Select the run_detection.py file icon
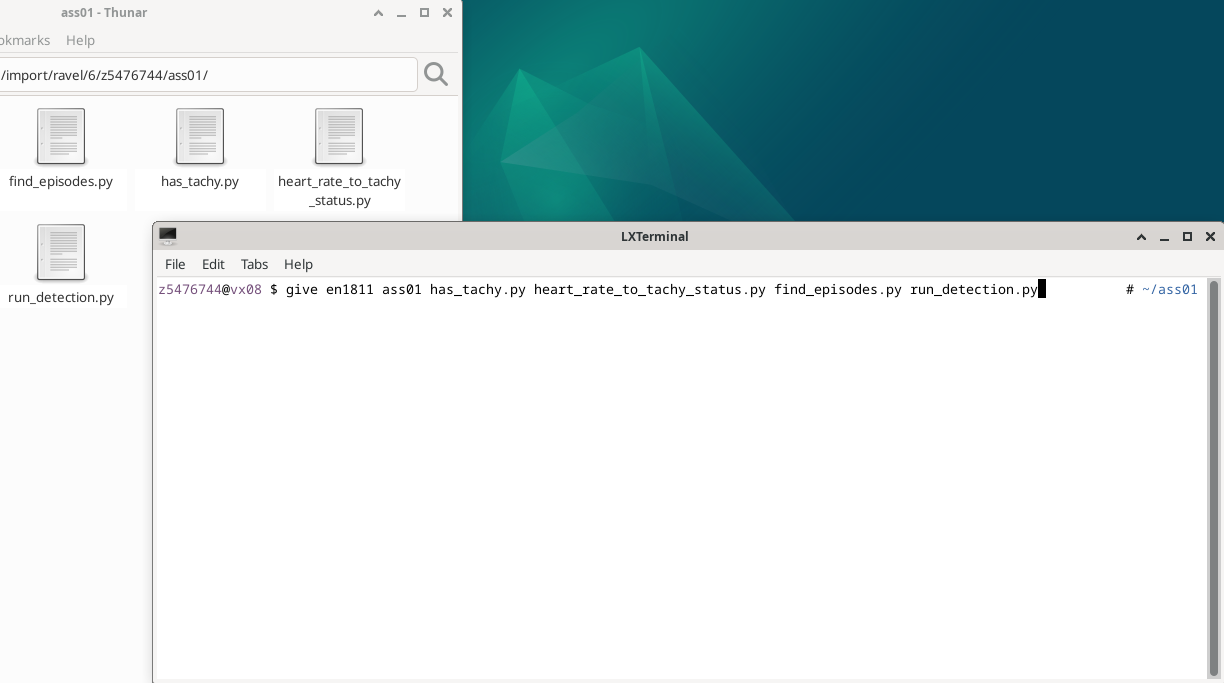Screen dimensions: 1224x683 61,252
